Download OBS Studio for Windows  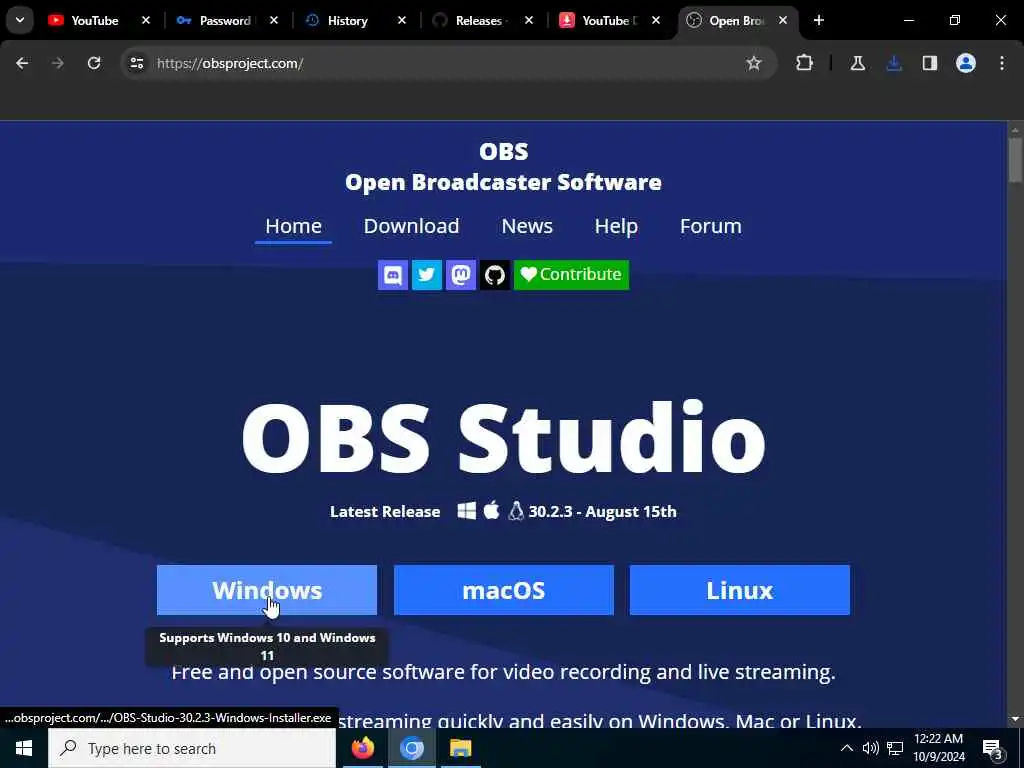point(267,590)
